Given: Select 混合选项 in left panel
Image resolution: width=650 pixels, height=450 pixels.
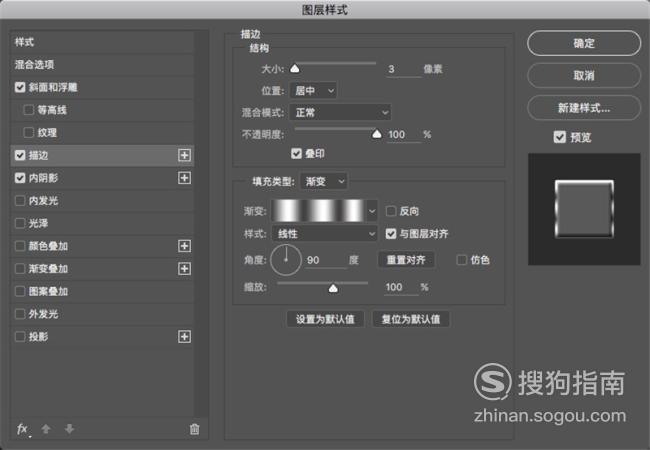Looking at the screenshot, I should point(102,65).
